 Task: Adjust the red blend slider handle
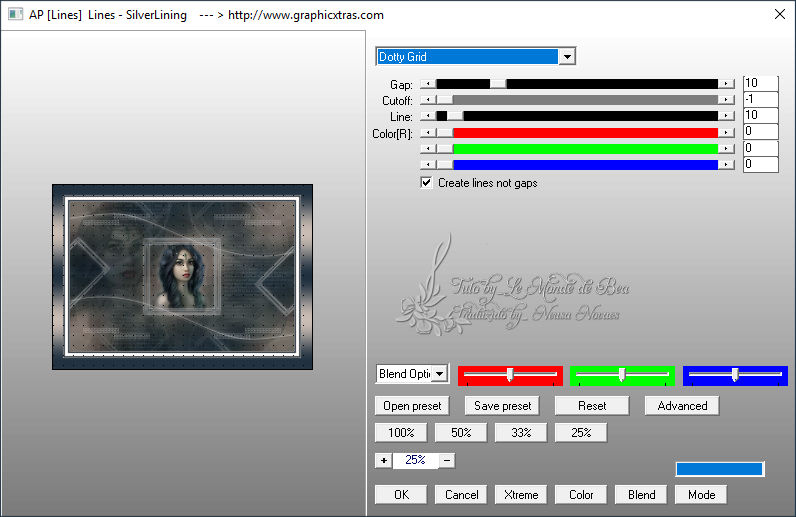510,375
